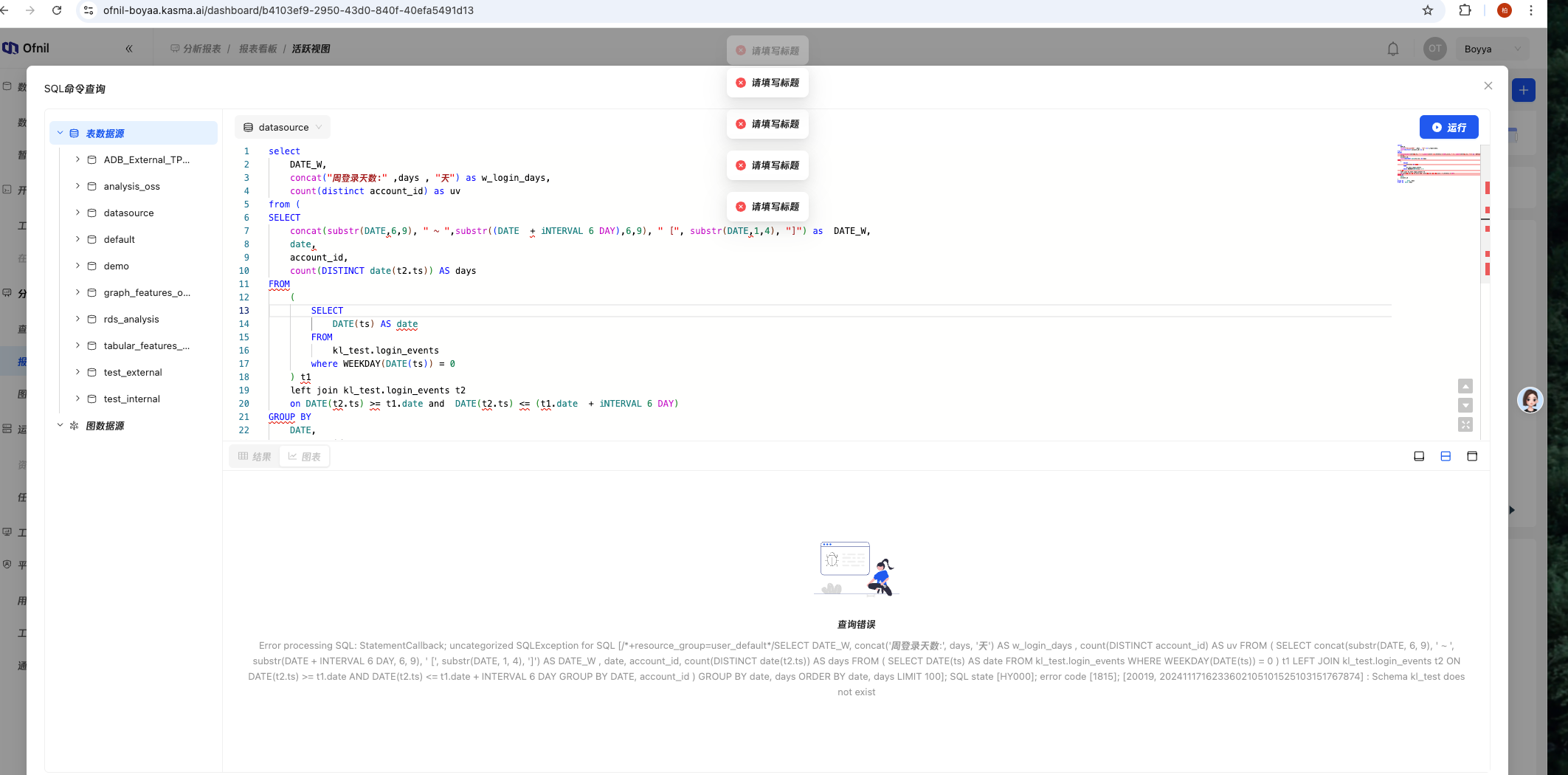Click the 查询错误 error heading

point(856,624)
